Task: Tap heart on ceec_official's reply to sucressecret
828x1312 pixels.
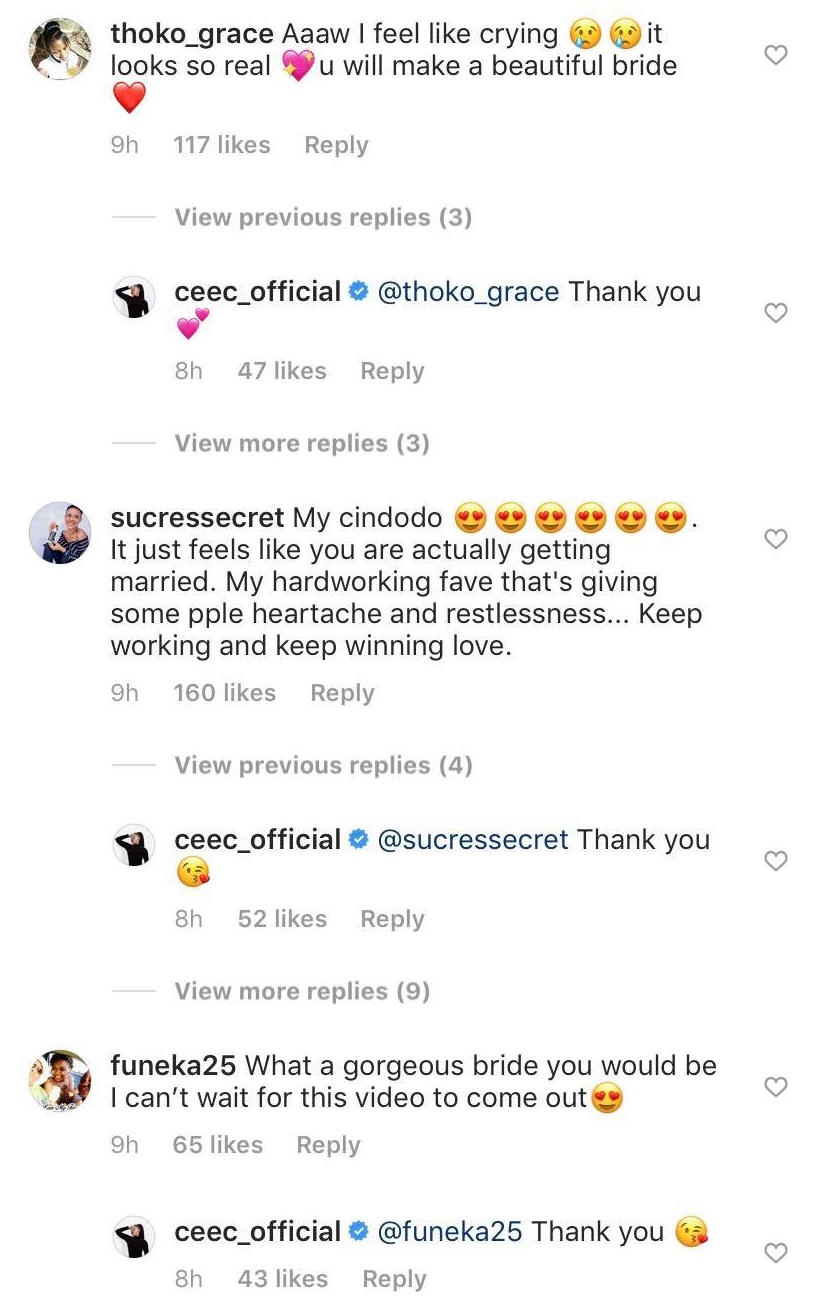Action: pyautogui.click(x=776, y=861)
